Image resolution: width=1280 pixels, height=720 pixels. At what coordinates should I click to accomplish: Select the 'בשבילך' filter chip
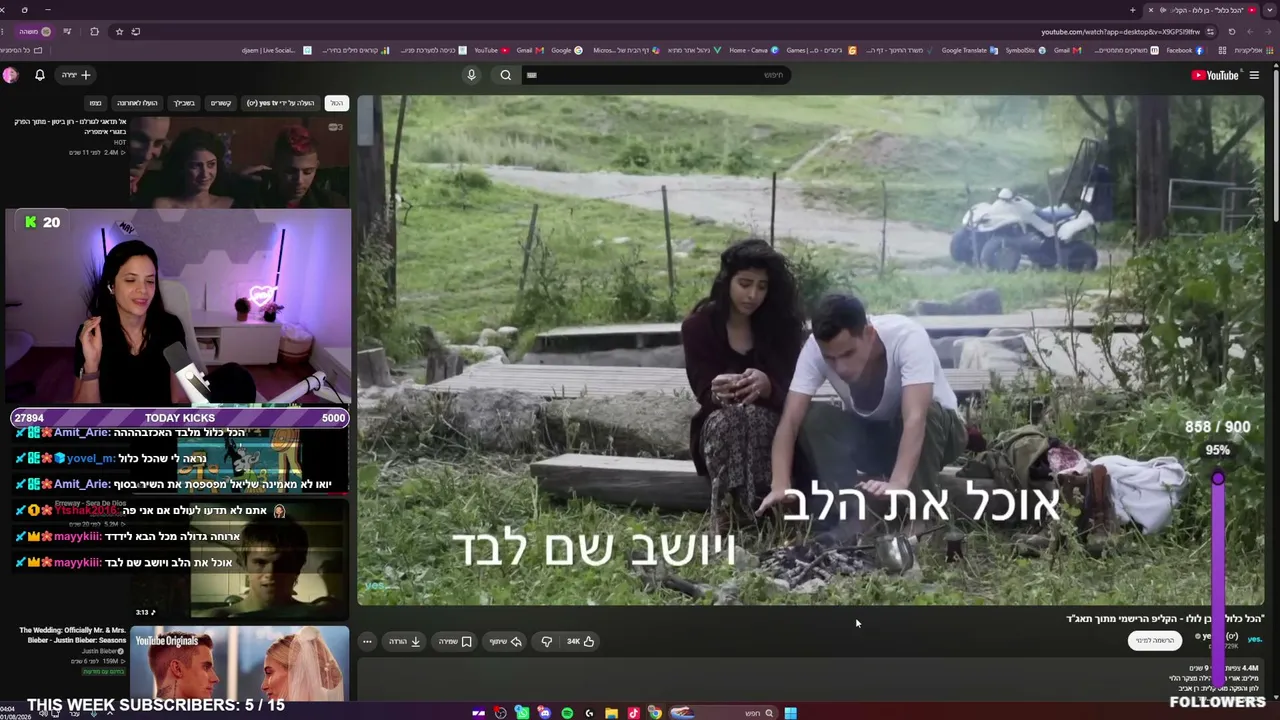184,103
